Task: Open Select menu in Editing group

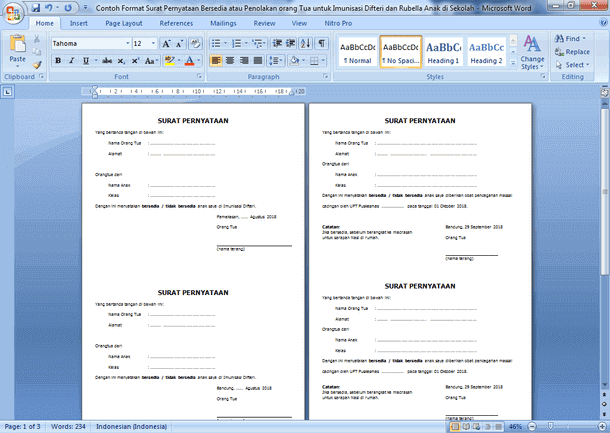Action: pyautogui.click(x=573, y=65)
